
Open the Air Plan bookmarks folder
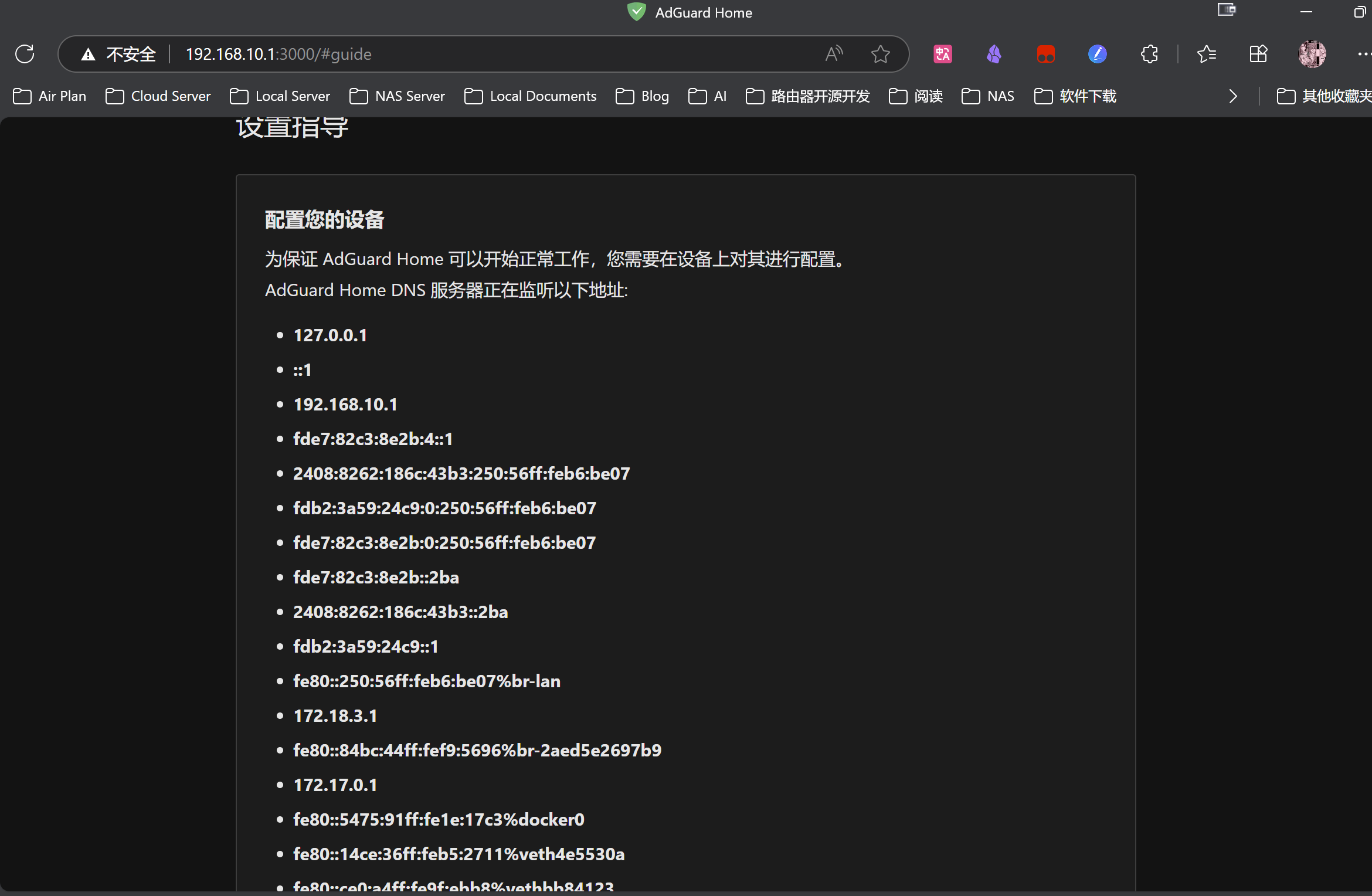tap(49, 96)
